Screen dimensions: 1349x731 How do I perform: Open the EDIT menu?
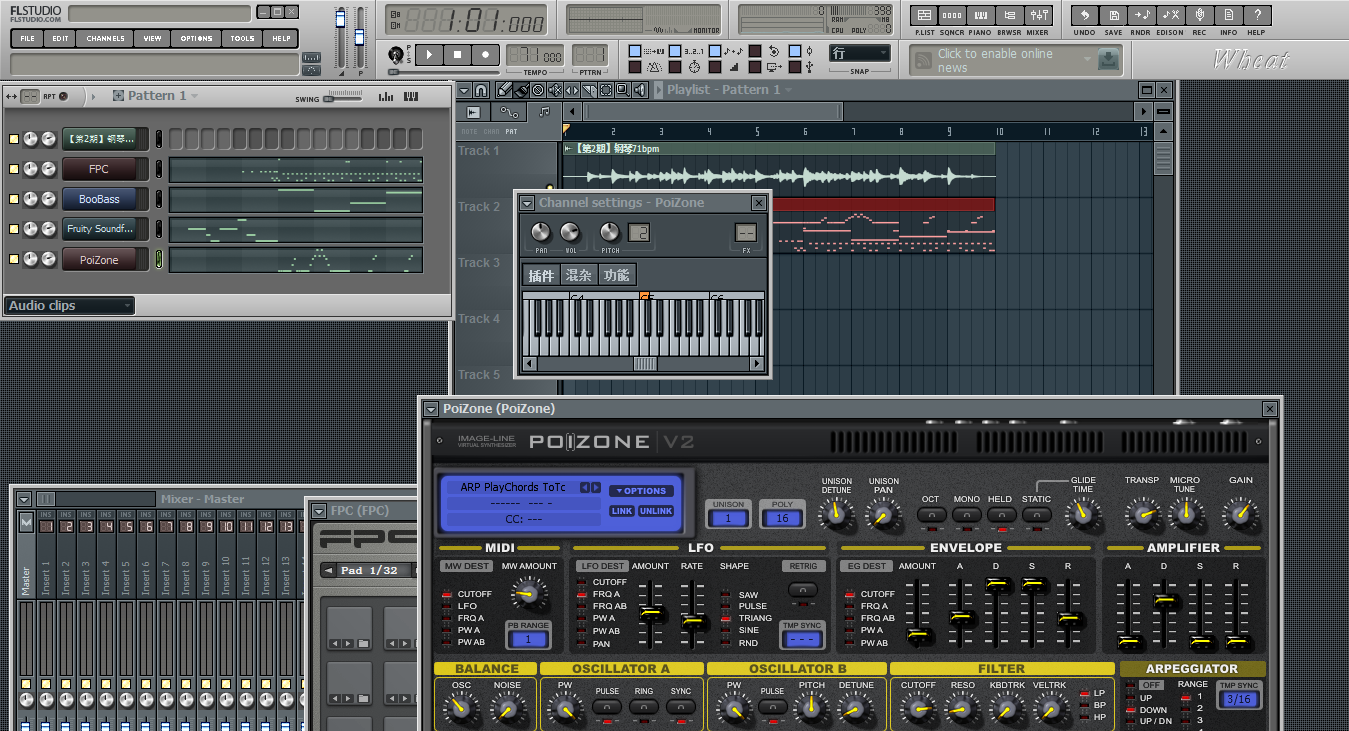pos(61,39)
